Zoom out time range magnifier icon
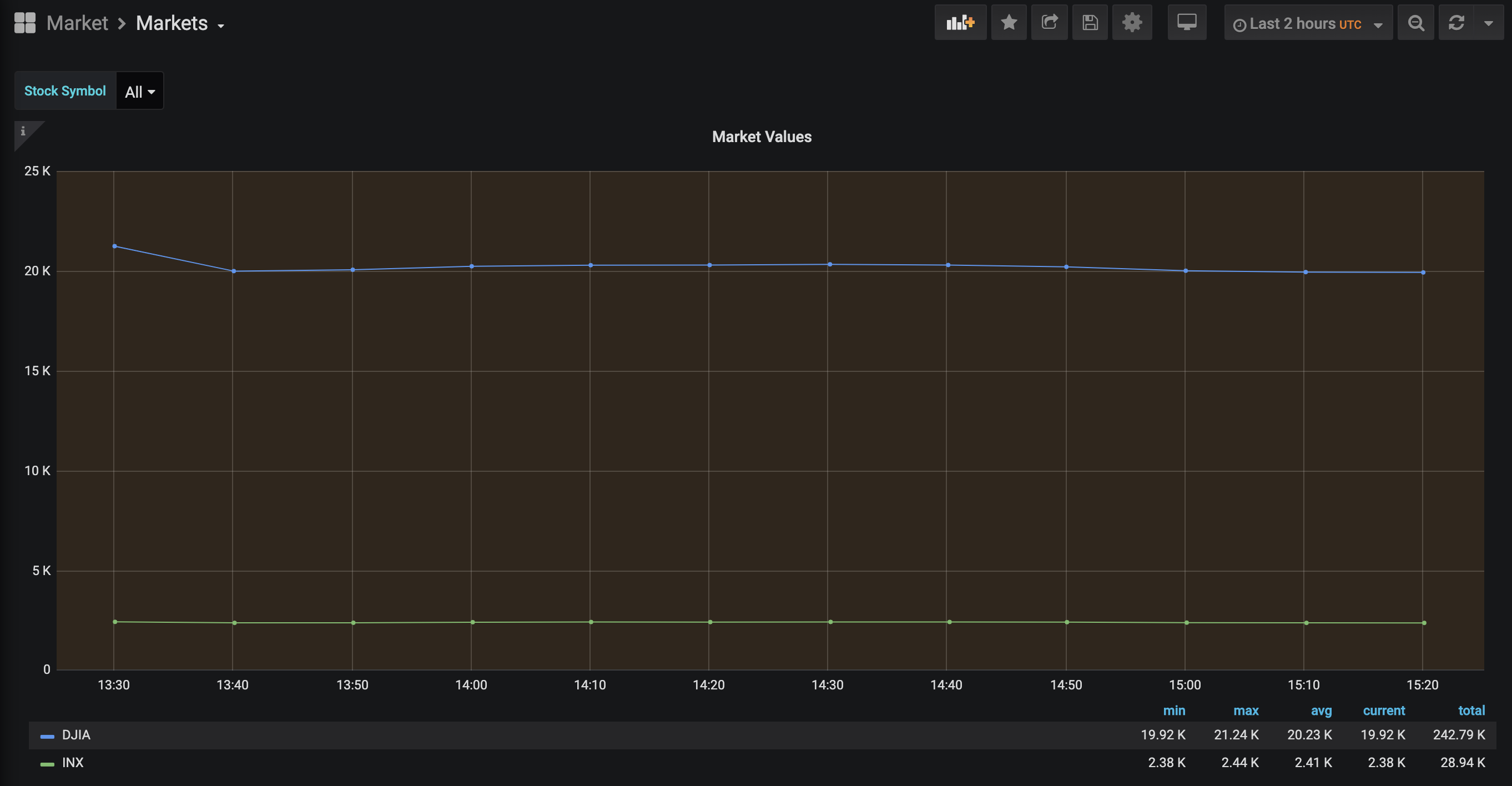Image resolution: width=1512 pixels, height=786 pixels. coord(1416,23)
